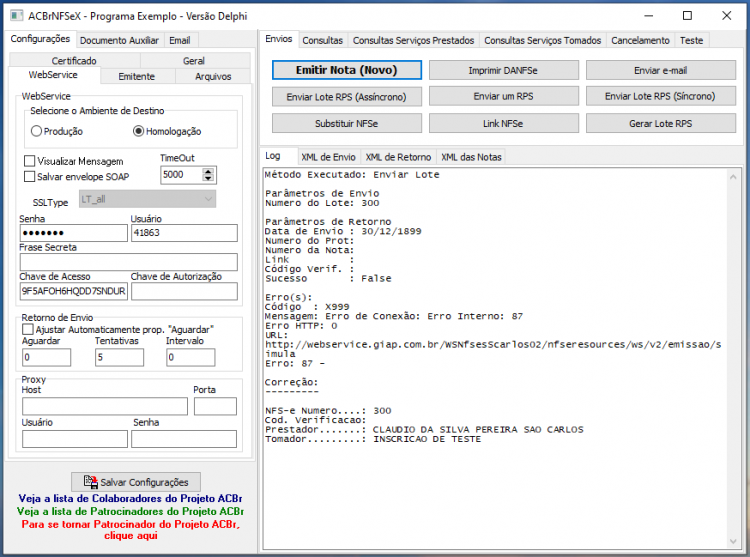This screenshot has width=750, height=557.
Task: Focus the Chave de Autorização field
Action: (x=184, y=291)
